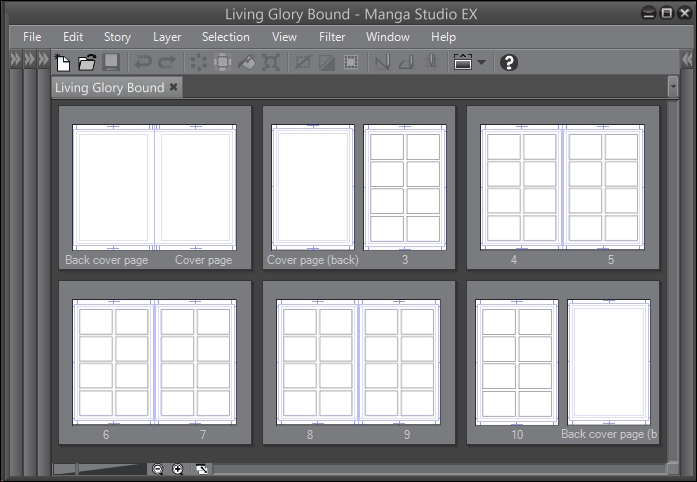Click the horizontal scrollbar at bottom
This screenshot has width=697, height=482.
(x=439, y=469)
